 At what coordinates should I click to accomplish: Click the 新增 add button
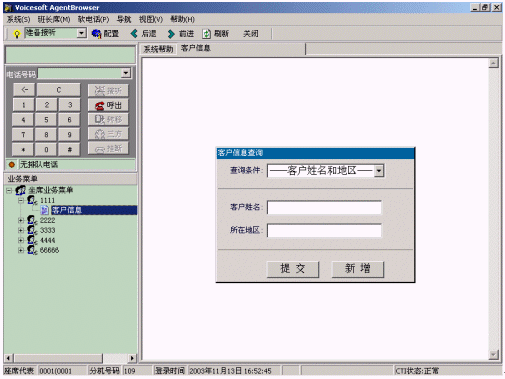[358, 269]
